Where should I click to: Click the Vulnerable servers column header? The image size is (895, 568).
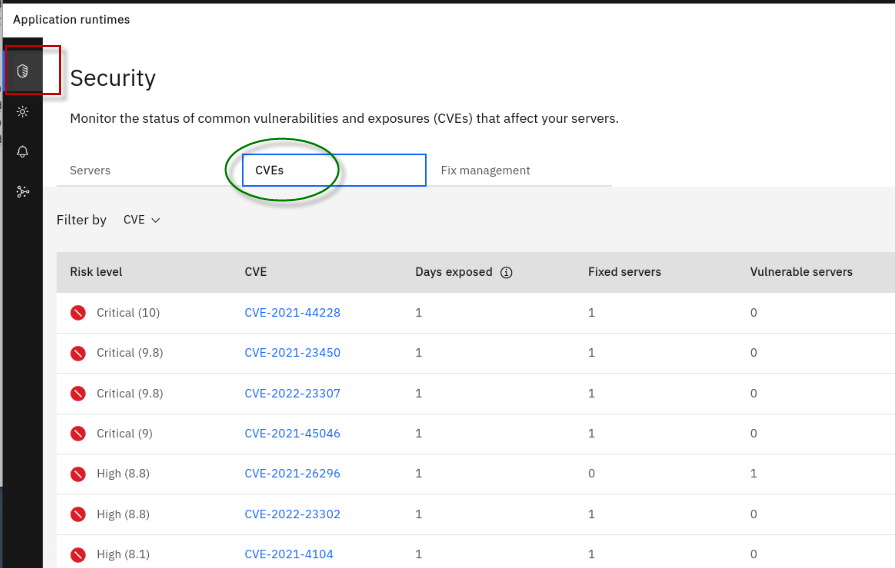[801, 272]
